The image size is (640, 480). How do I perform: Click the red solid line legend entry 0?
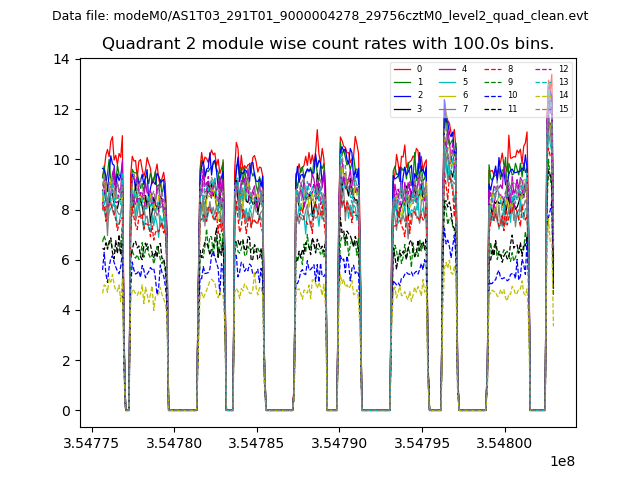(x=410, y=69)
